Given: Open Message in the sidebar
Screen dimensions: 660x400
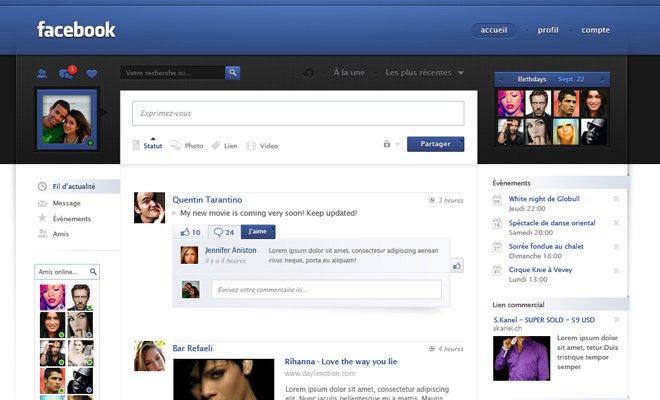Looking at the screenshot, I should pos(67,203).
